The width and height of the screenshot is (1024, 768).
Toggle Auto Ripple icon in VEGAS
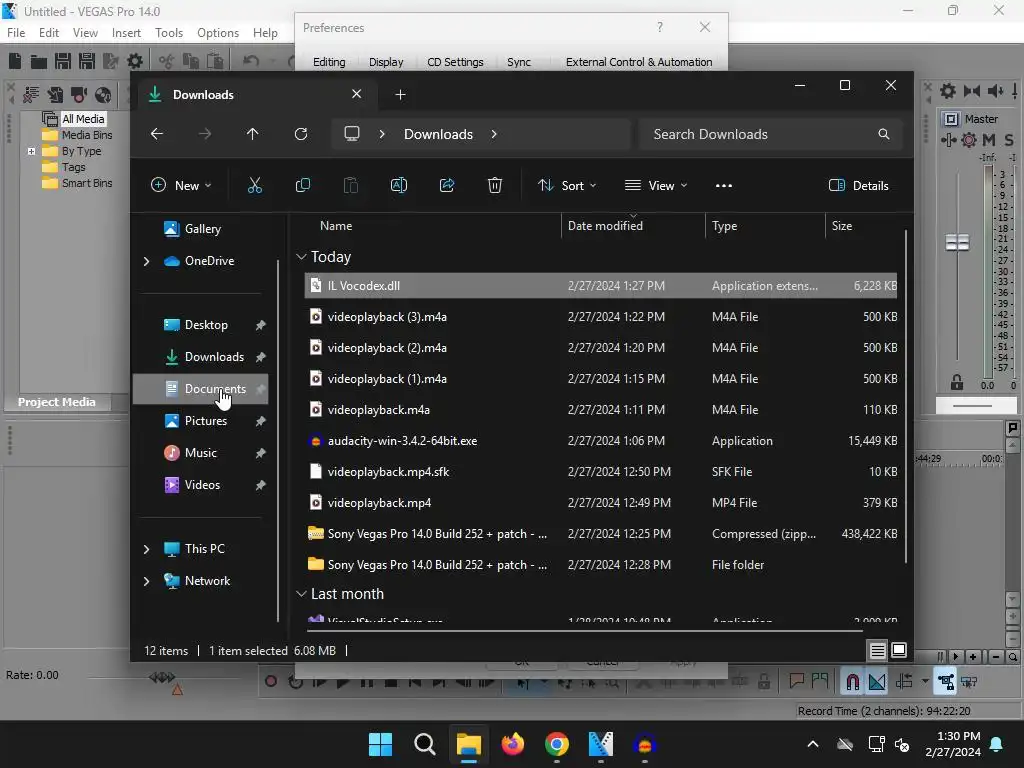[904, 682]
